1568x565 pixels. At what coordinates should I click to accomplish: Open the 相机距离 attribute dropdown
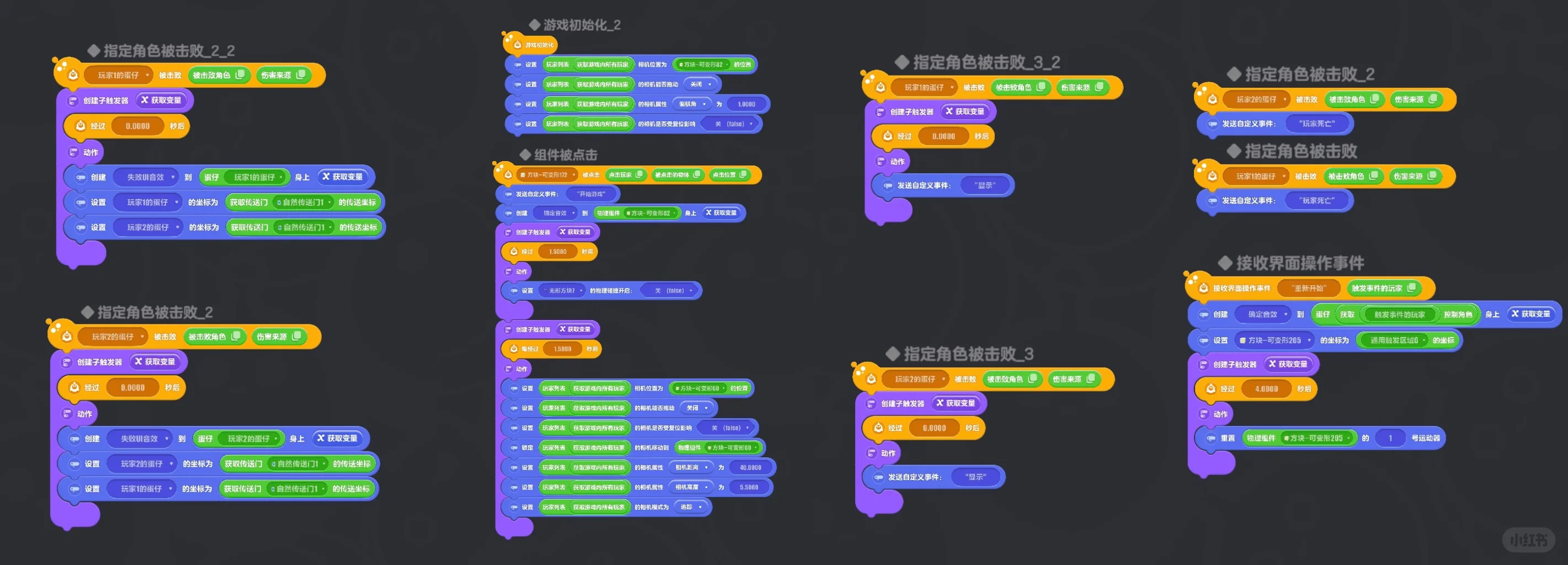click(690, 467)
